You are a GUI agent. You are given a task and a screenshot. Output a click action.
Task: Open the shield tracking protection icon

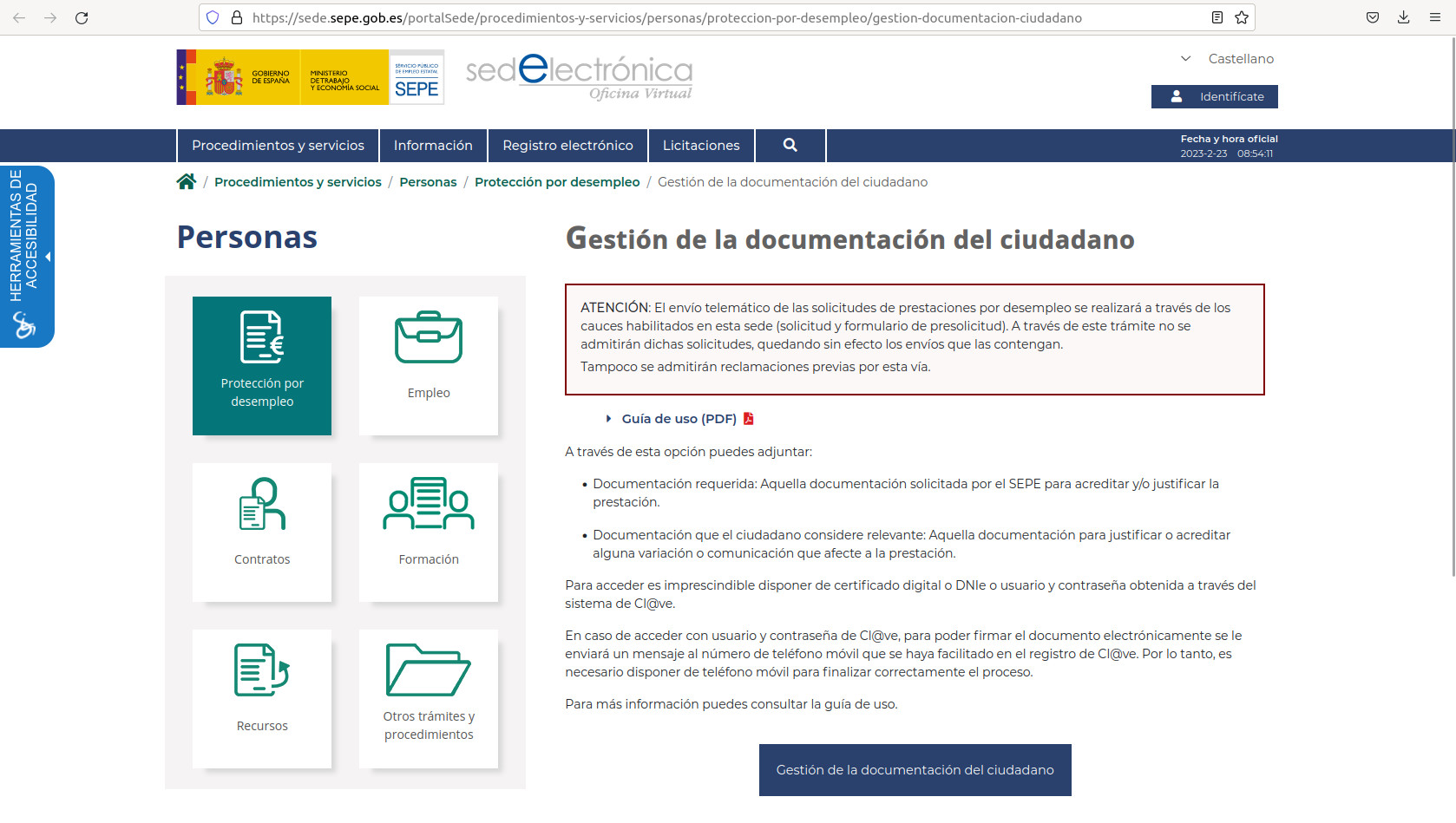click(x=213, y=17)
